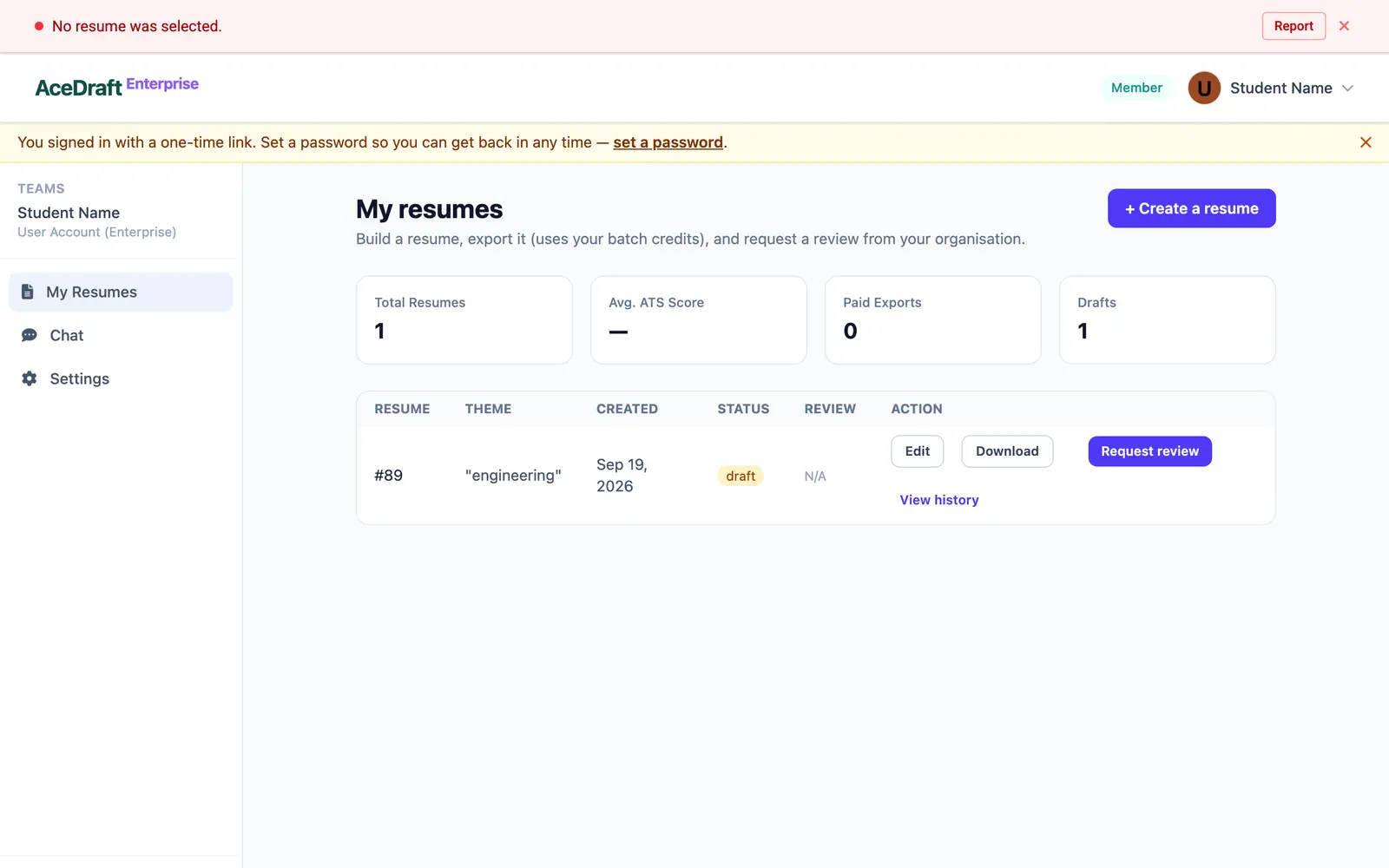Open the Chat bubble icon in sidebar

coord(30,335)
